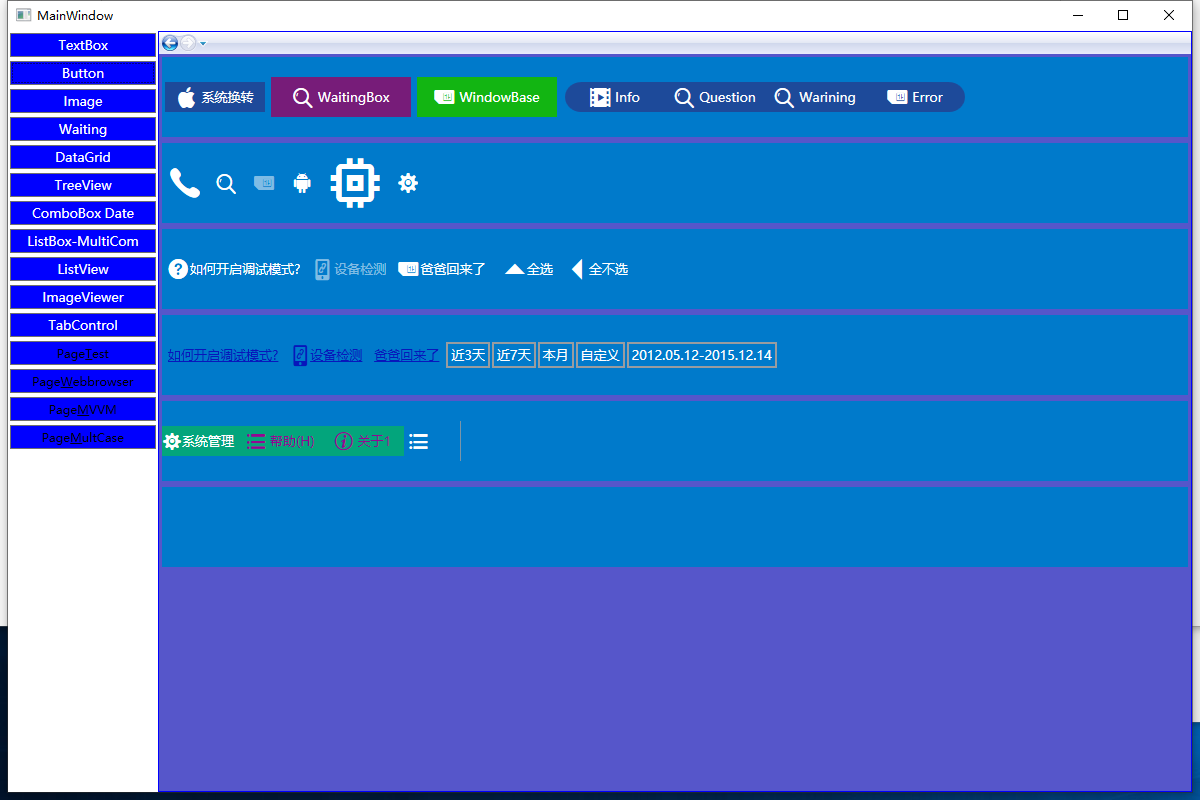
Task: Open the PageMVVM page
Action: coord(83,409)
